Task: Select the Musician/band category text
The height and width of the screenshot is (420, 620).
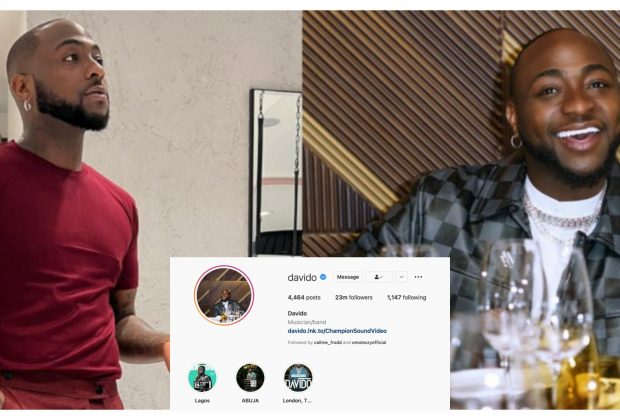Action: pos(307,322)
